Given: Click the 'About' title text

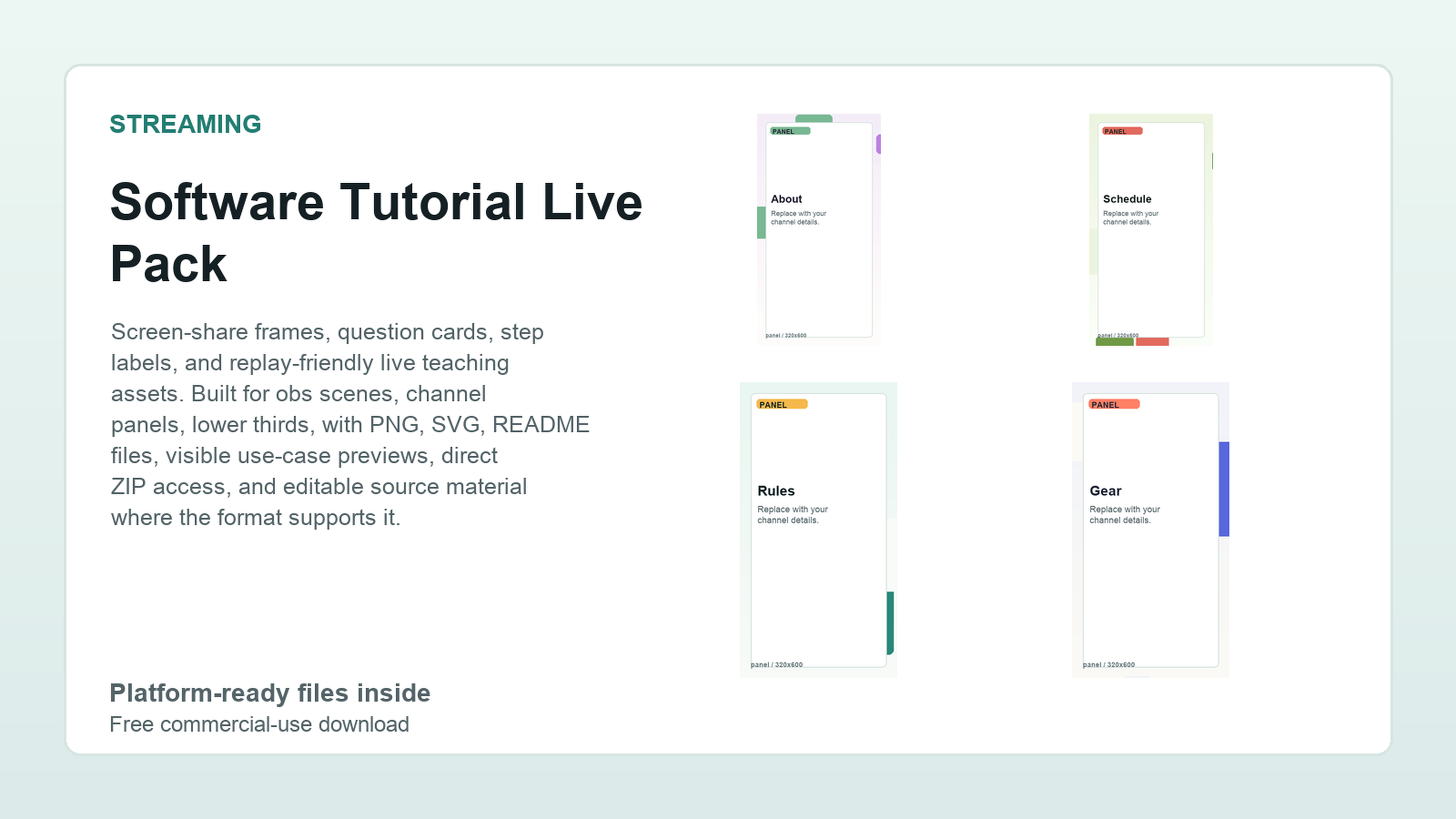Looking at the screenshot, I should click(x=786, y=199).
